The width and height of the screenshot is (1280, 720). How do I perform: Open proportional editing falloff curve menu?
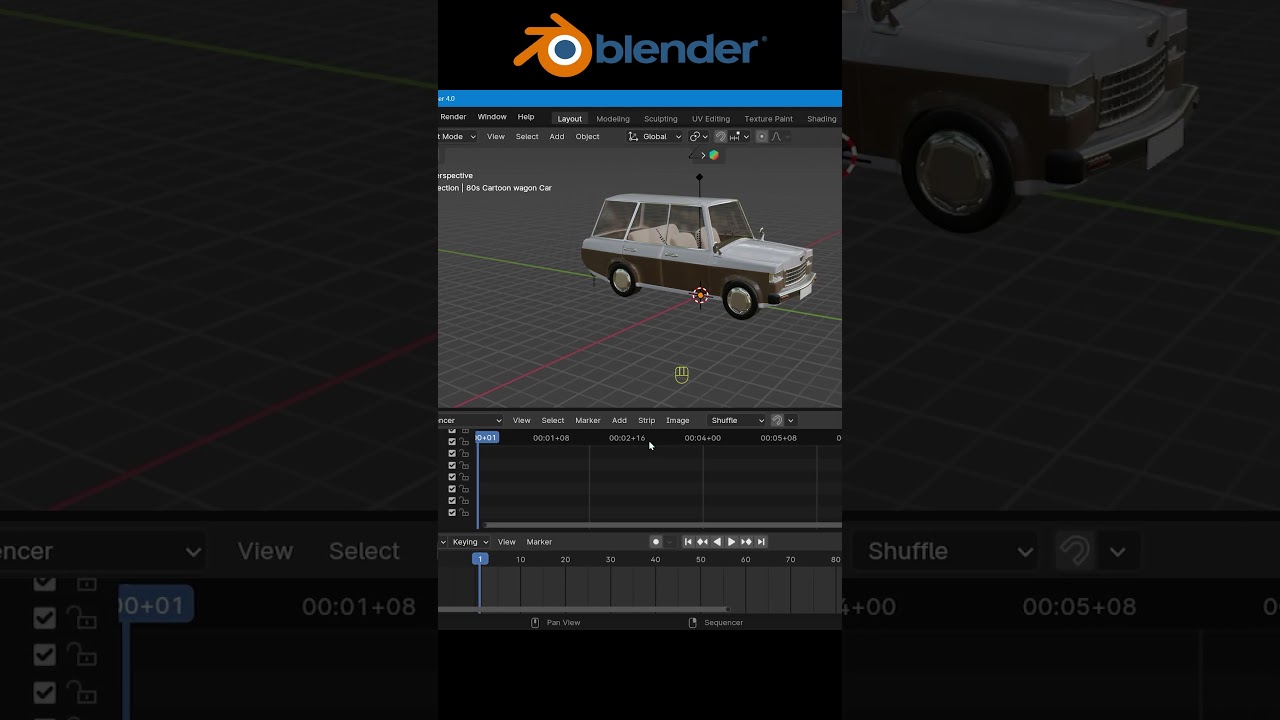[779, 136]
